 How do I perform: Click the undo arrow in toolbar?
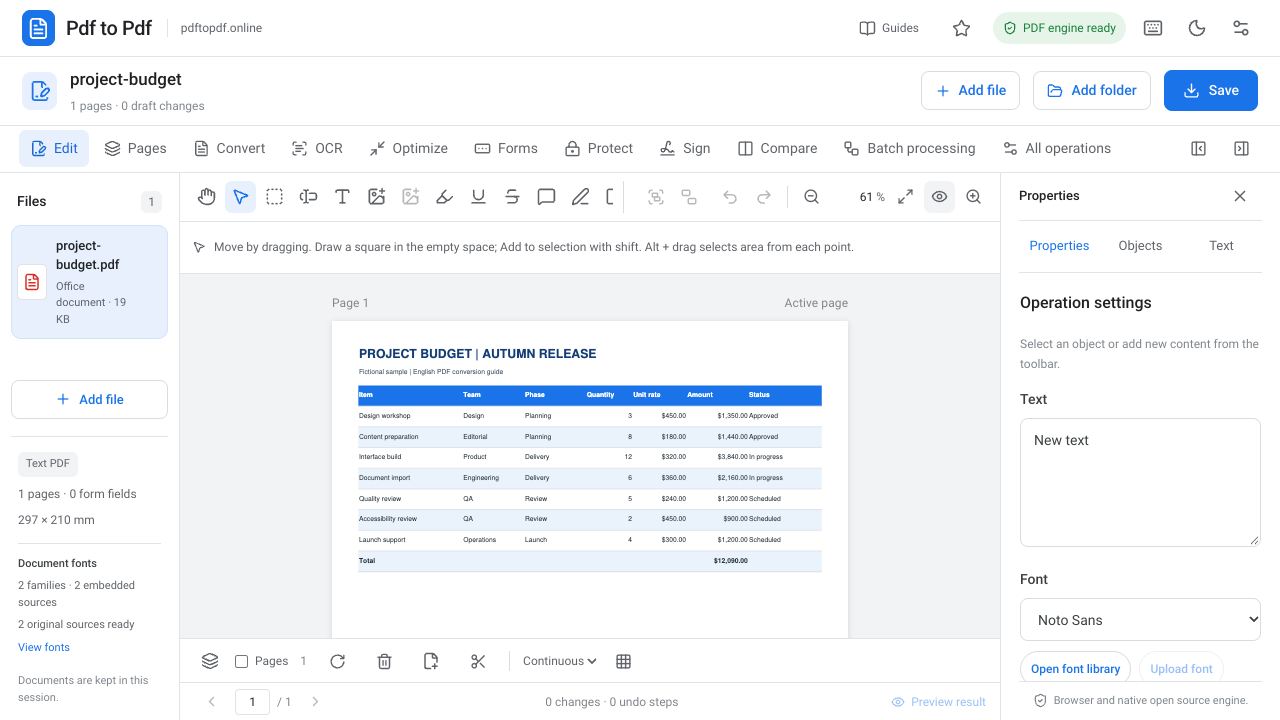click(730, 197)
